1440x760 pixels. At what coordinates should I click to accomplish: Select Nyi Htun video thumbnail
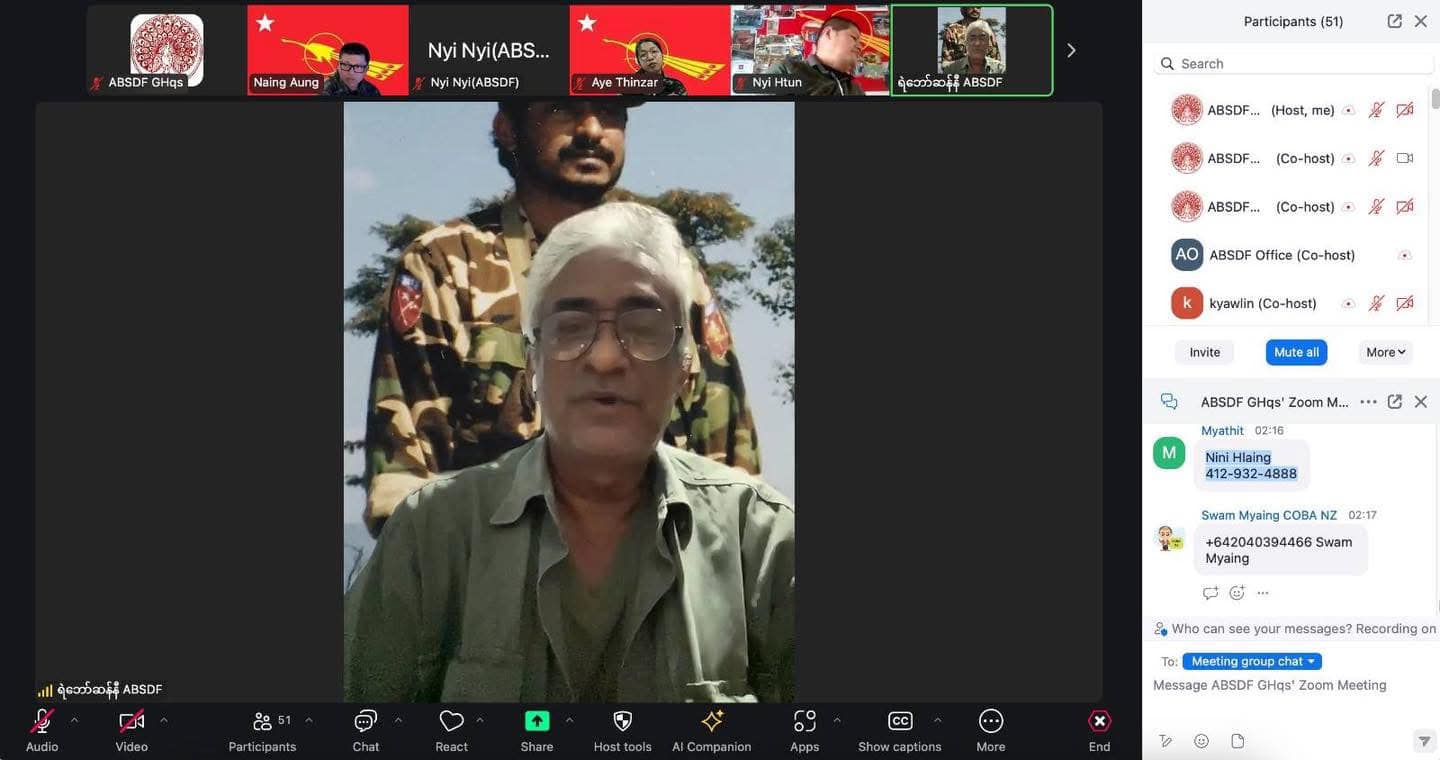pos(811,50)
